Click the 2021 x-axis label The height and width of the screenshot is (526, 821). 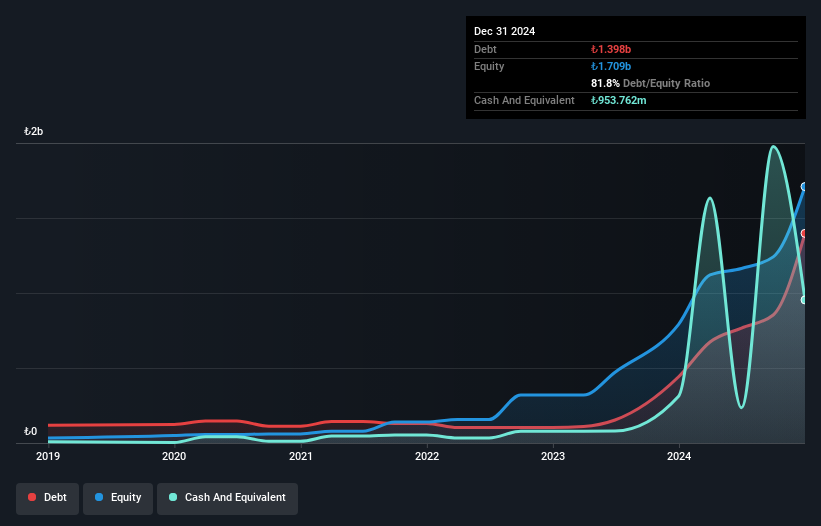click(301, 456)
